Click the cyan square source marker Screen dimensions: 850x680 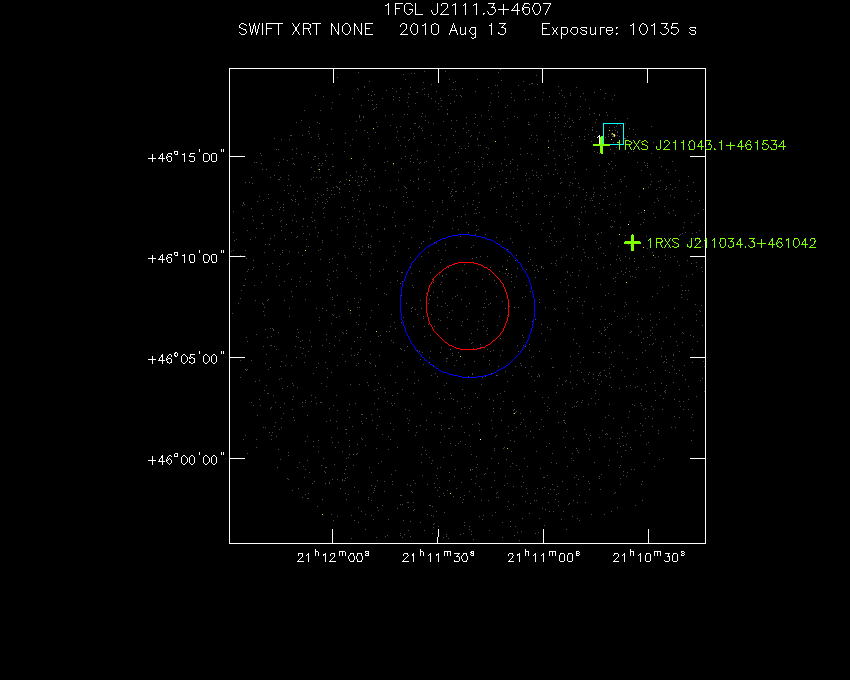(x=614, y=133)
